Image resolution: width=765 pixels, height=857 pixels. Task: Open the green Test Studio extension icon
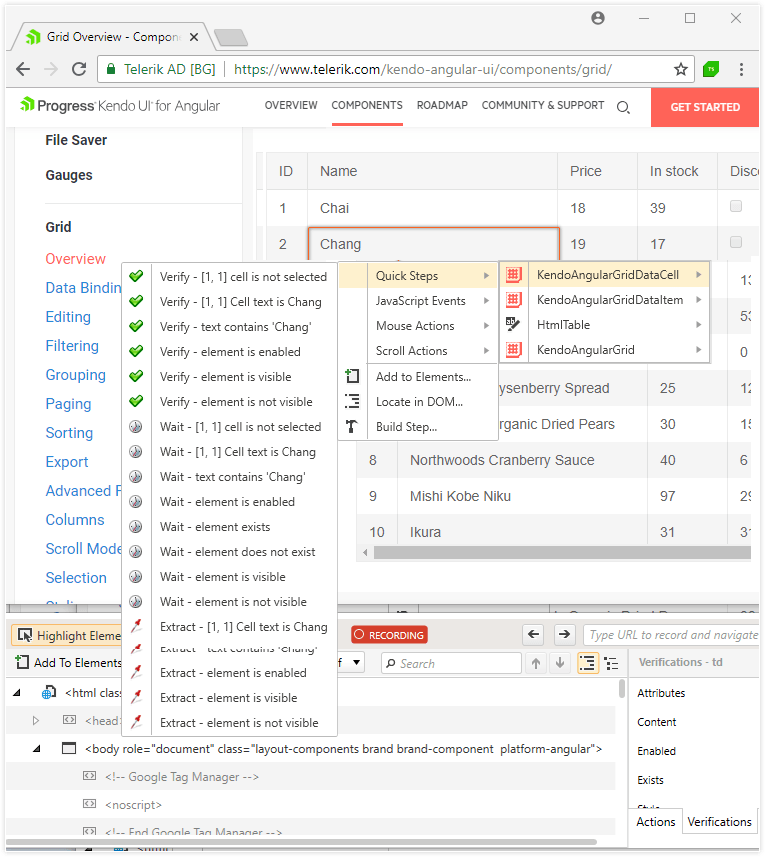tap(710, 69)
